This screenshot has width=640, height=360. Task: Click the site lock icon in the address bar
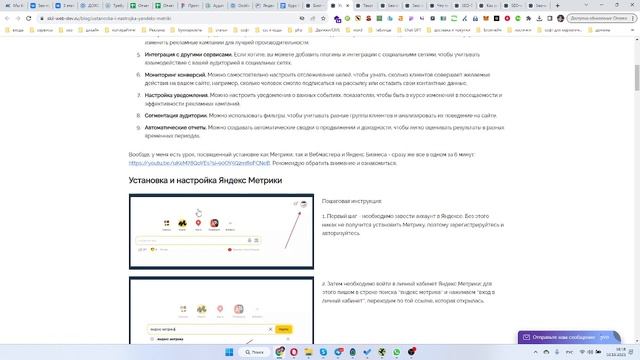point(42,18)
